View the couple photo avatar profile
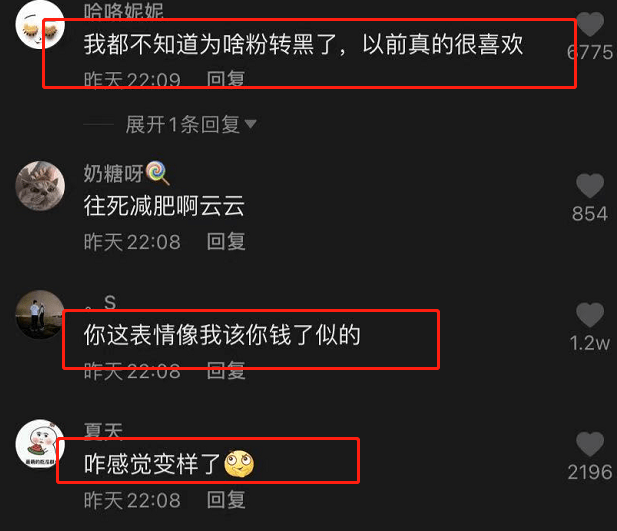 click(40, 315)
